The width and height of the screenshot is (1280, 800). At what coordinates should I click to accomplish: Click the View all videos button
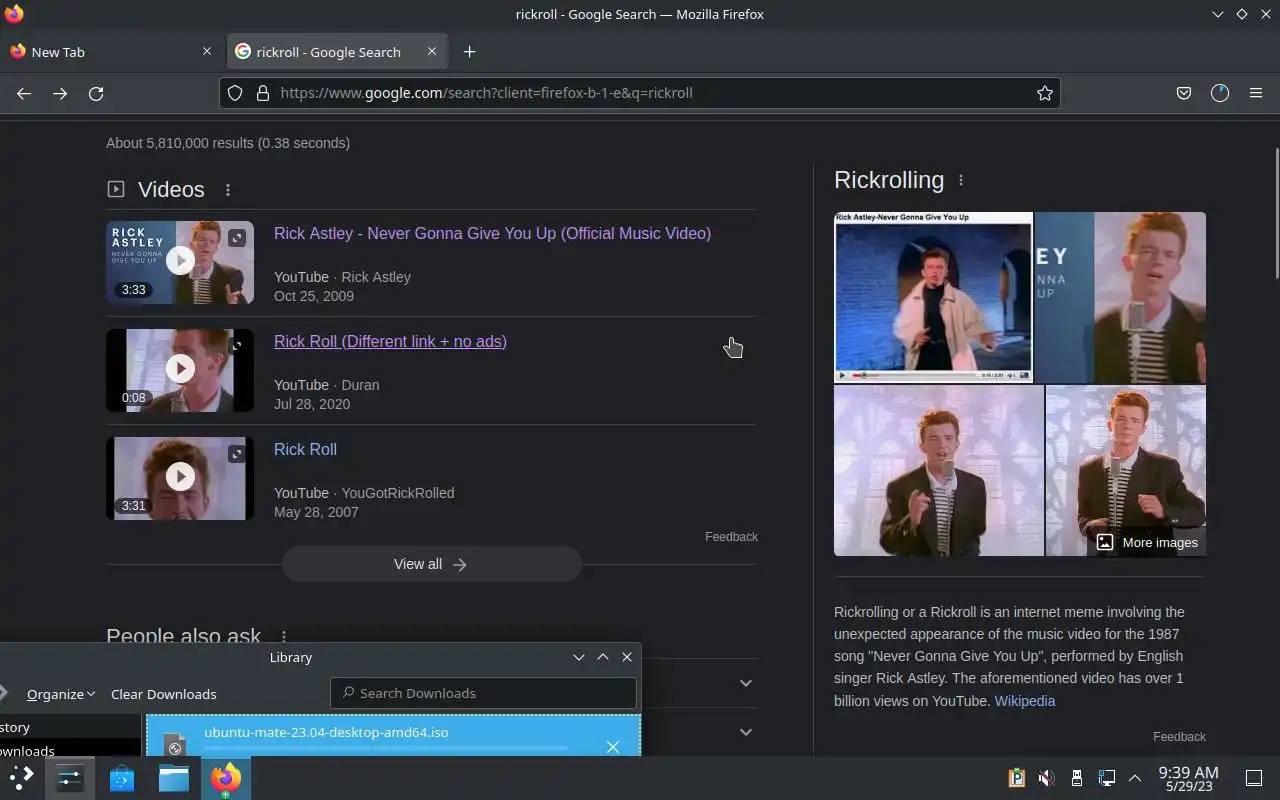[x=431, y=564]
